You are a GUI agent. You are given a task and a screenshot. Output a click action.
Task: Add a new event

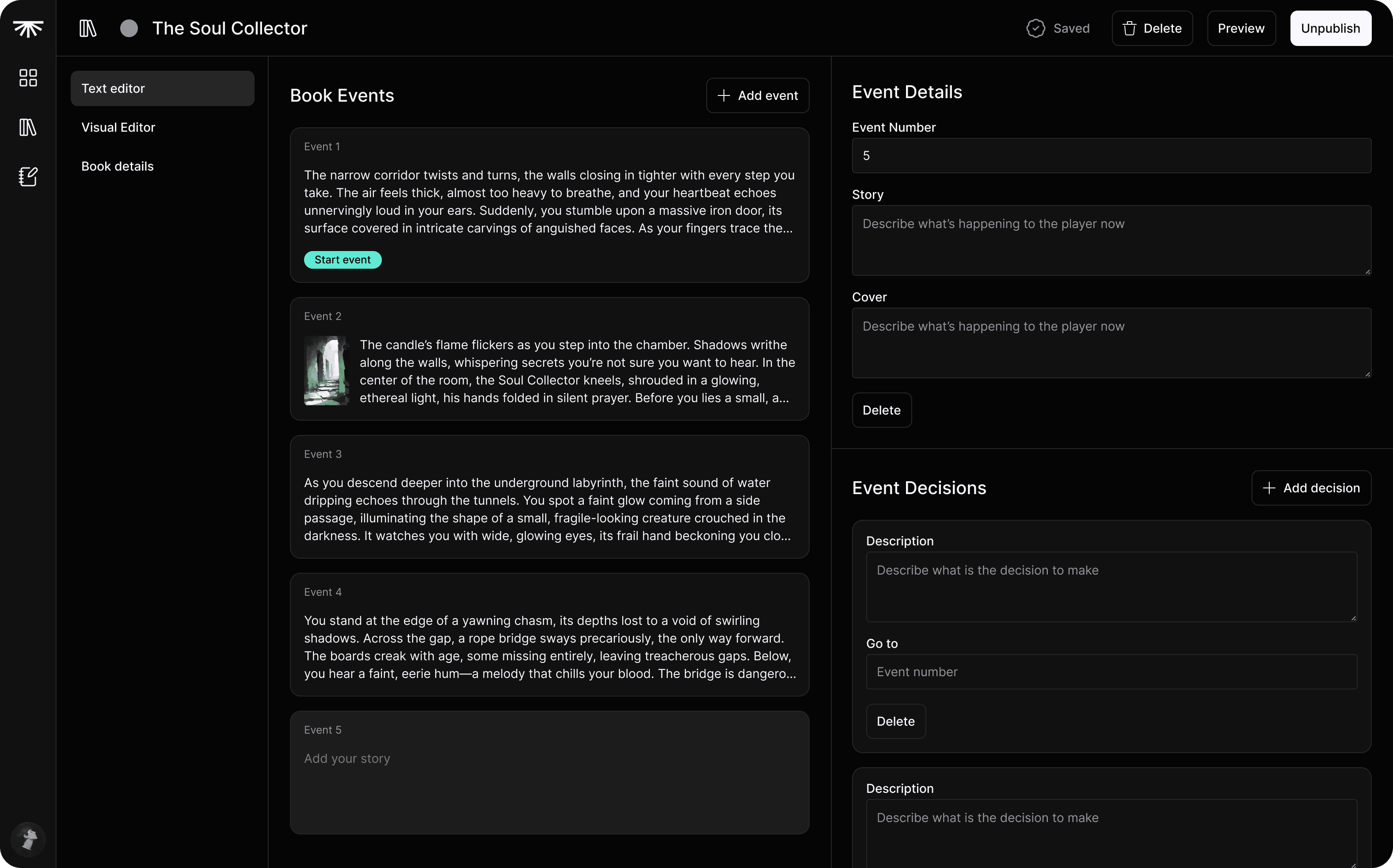coord(757,95)
